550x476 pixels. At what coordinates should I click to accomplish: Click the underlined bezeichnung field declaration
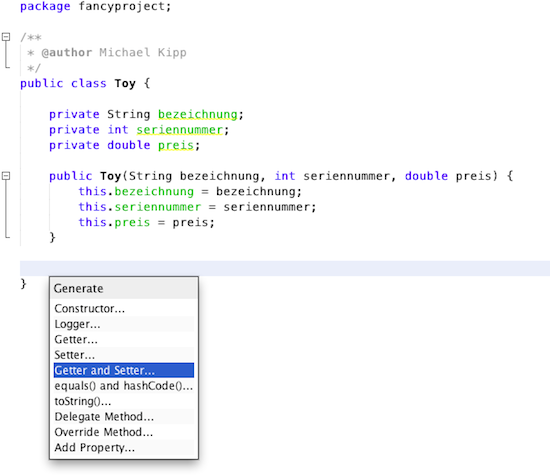[198, 114]
